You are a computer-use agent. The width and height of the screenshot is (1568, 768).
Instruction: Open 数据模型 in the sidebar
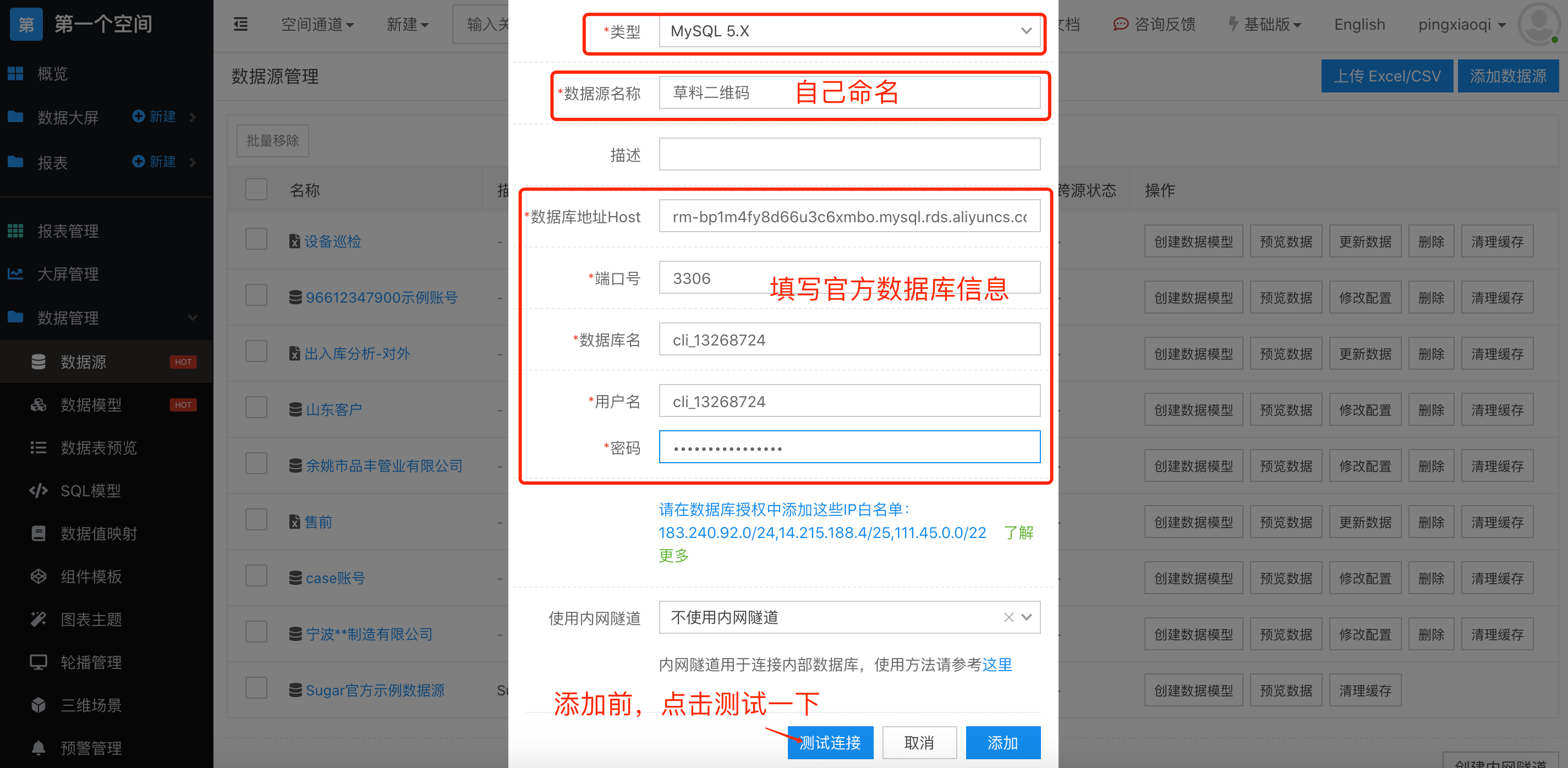[91, 405]
